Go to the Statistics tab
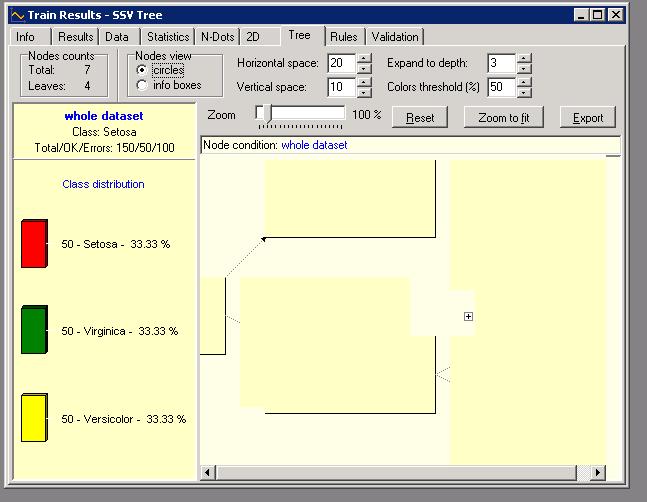Screen dimensions: 647x502 pos(168,37)
